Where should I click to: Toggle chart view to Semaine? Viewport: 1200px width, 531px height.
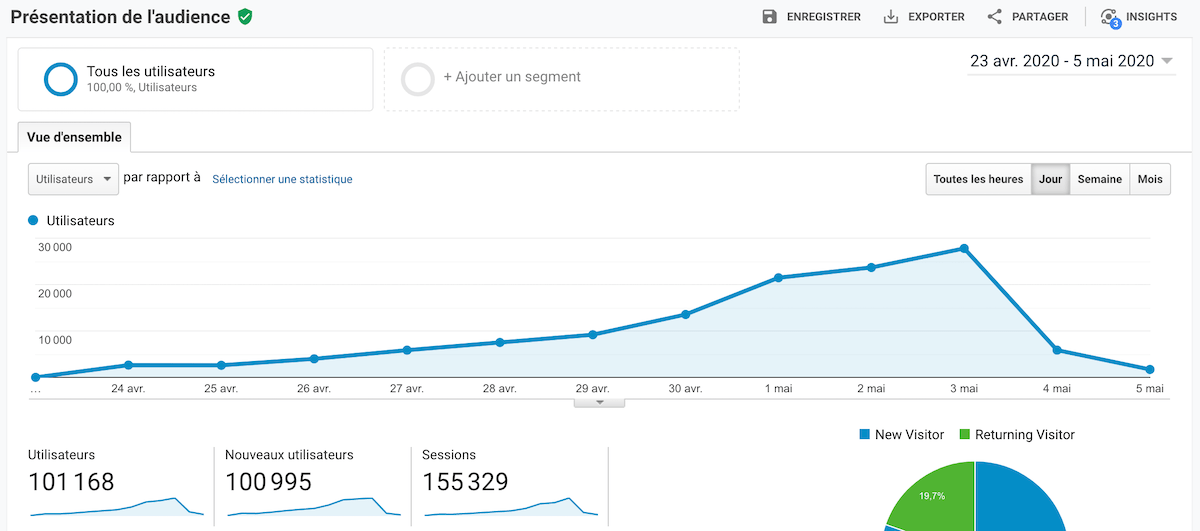1099,179
